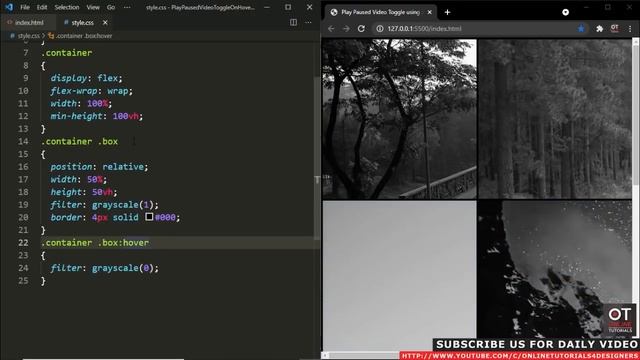Image resolution: width=640 pixels, height=360 pixels.
Task: Open the Go menu
Action: point(111,7)
